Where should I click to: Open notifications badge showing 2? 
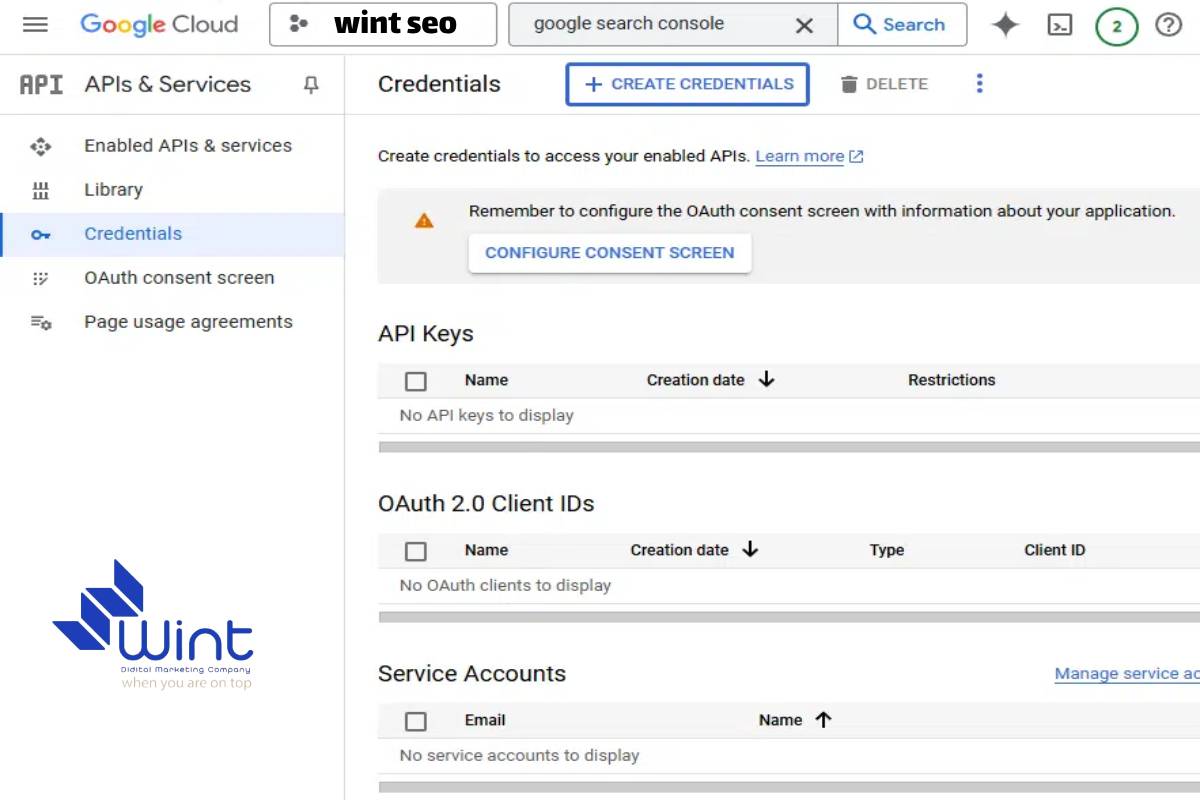1116,26
